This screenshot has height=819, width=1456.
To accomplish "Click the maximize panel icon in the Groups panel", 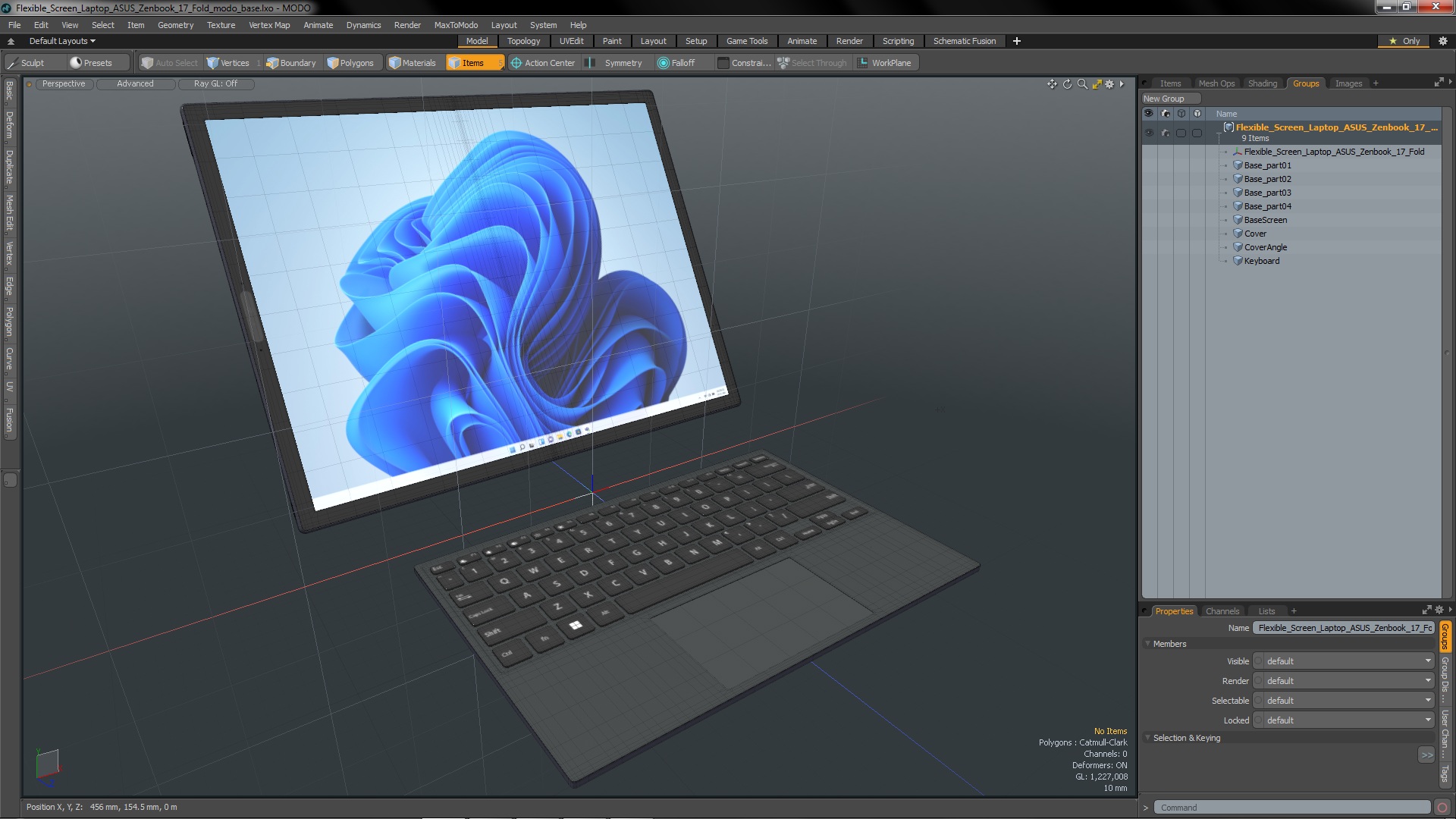I will [x=1439, y=83].
